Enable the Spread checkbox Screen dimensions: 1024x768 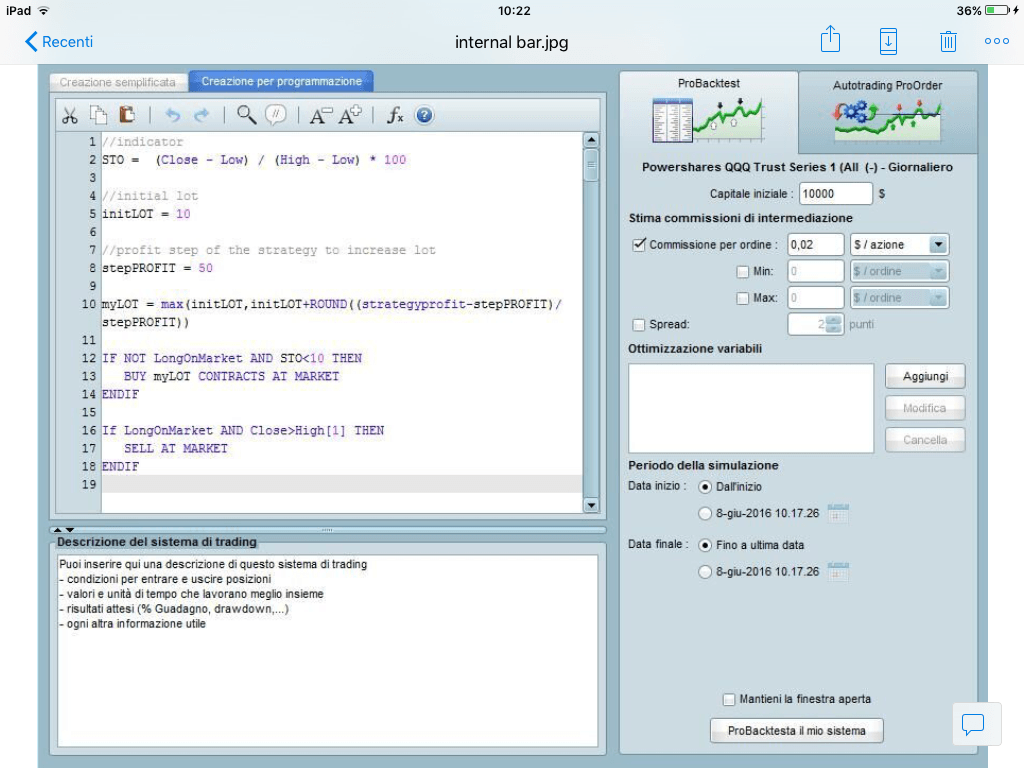639,324
